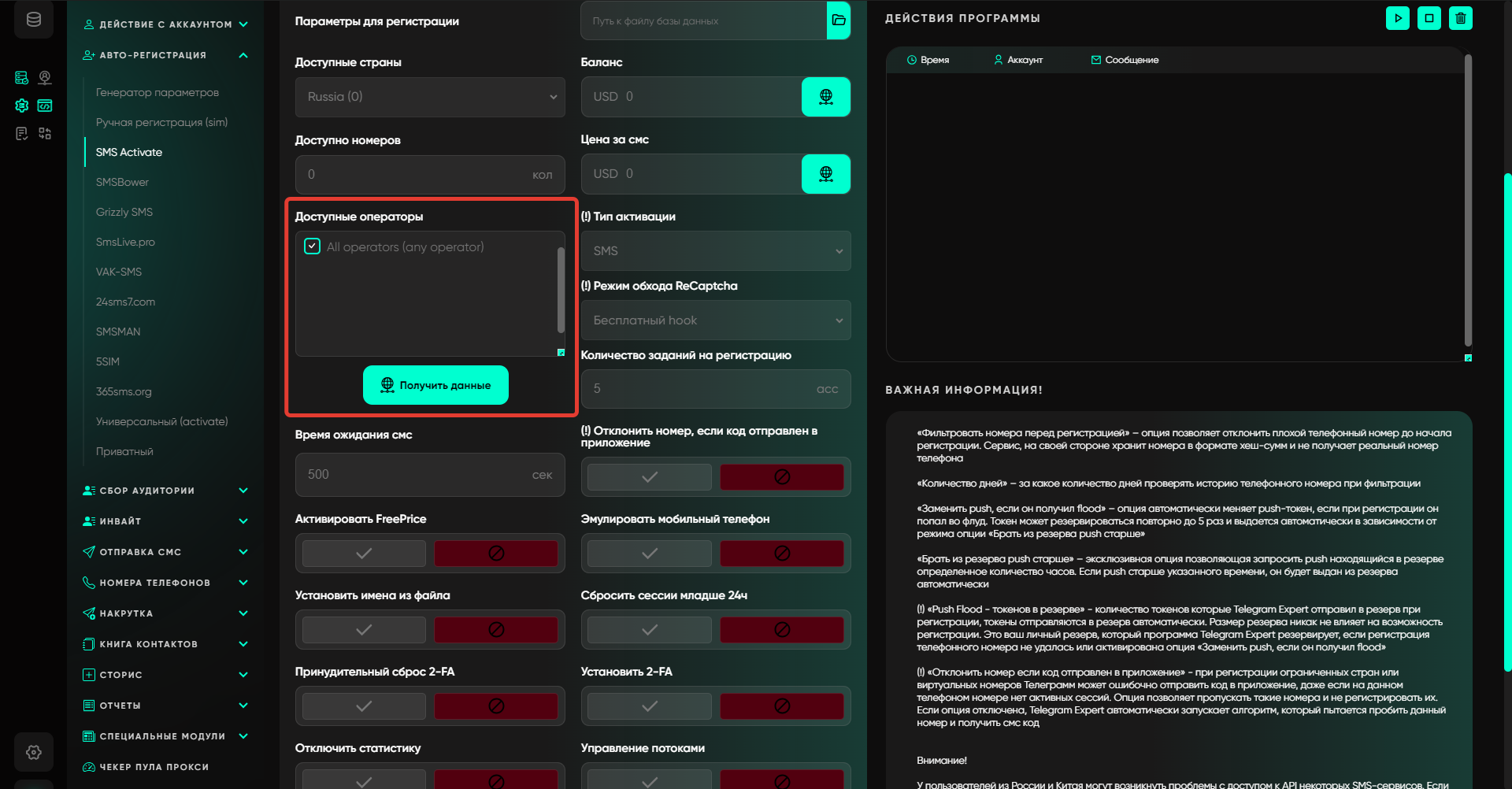Open the Тип активации SMS dropdown
The height and width of the screenshot is (789, 1512).
click(715, 251)
